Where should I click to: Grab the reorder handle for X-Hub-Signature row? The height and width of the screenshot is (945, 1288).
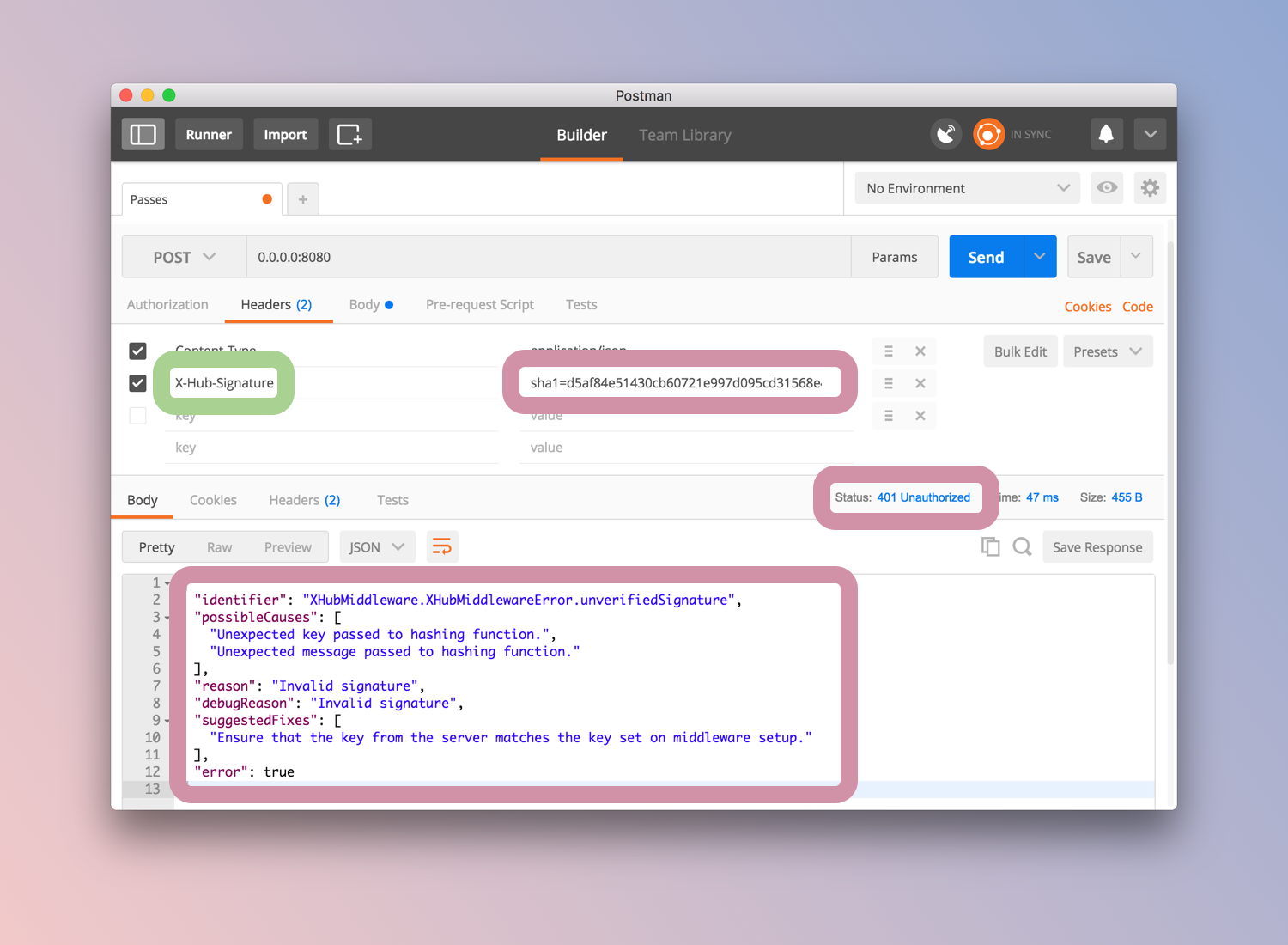(889, 383)
